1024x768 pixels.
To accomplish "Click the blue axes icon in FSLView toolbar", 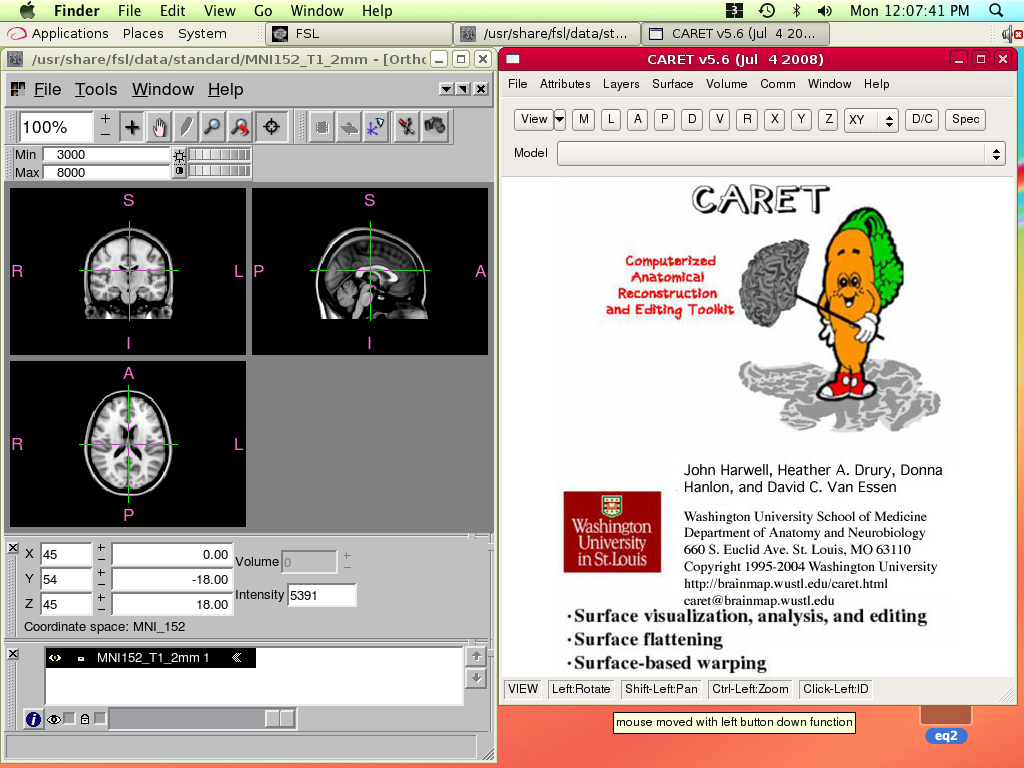I will click(376, 127).
